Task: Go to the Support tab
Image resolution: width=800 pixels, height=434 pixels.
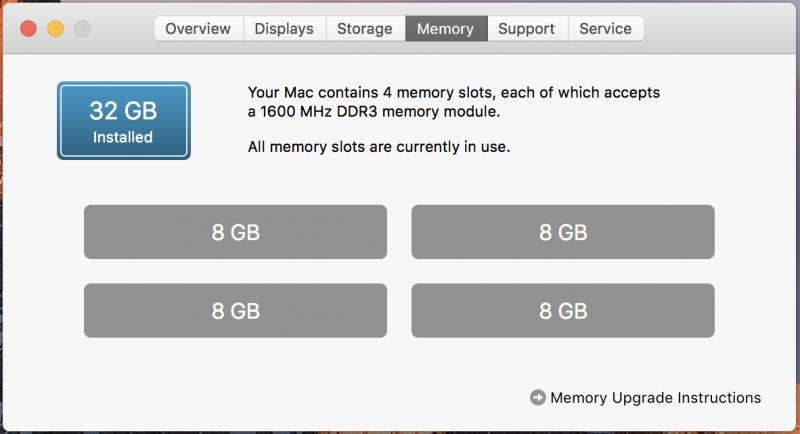Action: (x=527, y=29)
